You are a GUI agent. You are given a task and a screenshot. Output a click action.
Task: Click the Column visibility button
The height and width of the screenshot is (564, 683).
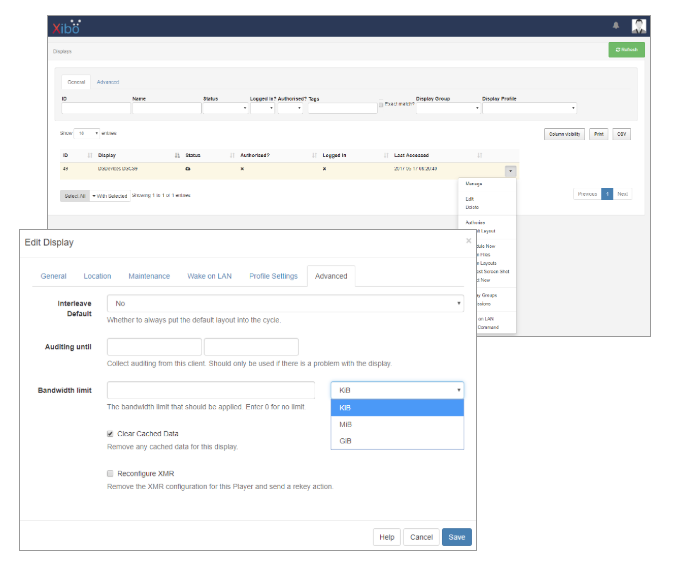coord(562,133)
